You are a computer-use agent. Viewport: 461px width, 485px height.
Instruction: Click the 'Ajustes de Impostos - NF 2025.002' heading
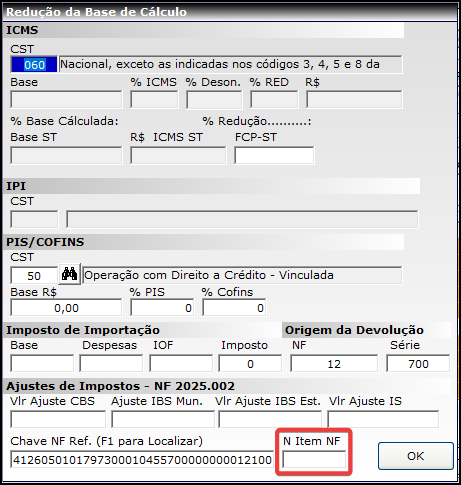coord(120,386)
